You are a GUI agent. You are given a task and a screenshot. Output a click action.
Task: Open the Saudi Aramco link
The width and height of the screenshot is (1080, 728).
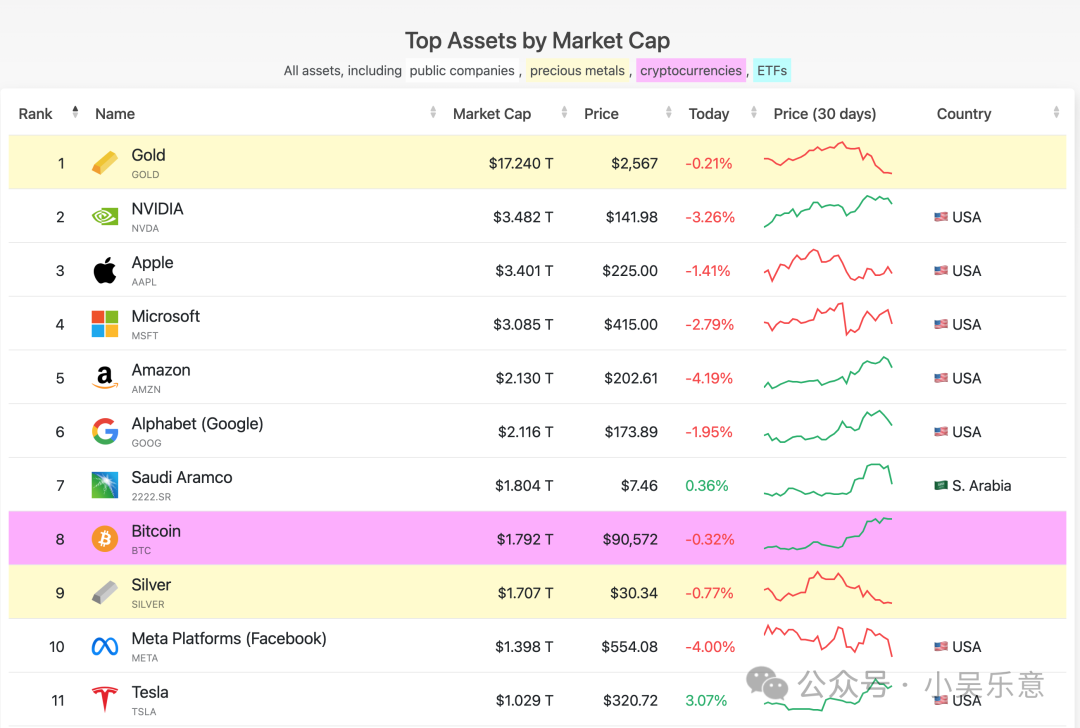coord(182,477)
